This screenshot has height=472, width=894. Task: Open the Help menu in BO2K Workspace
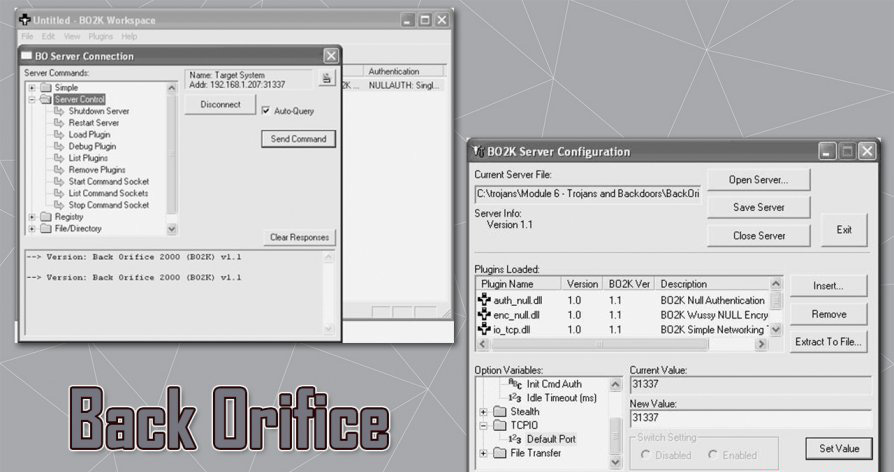pos(129,36)
